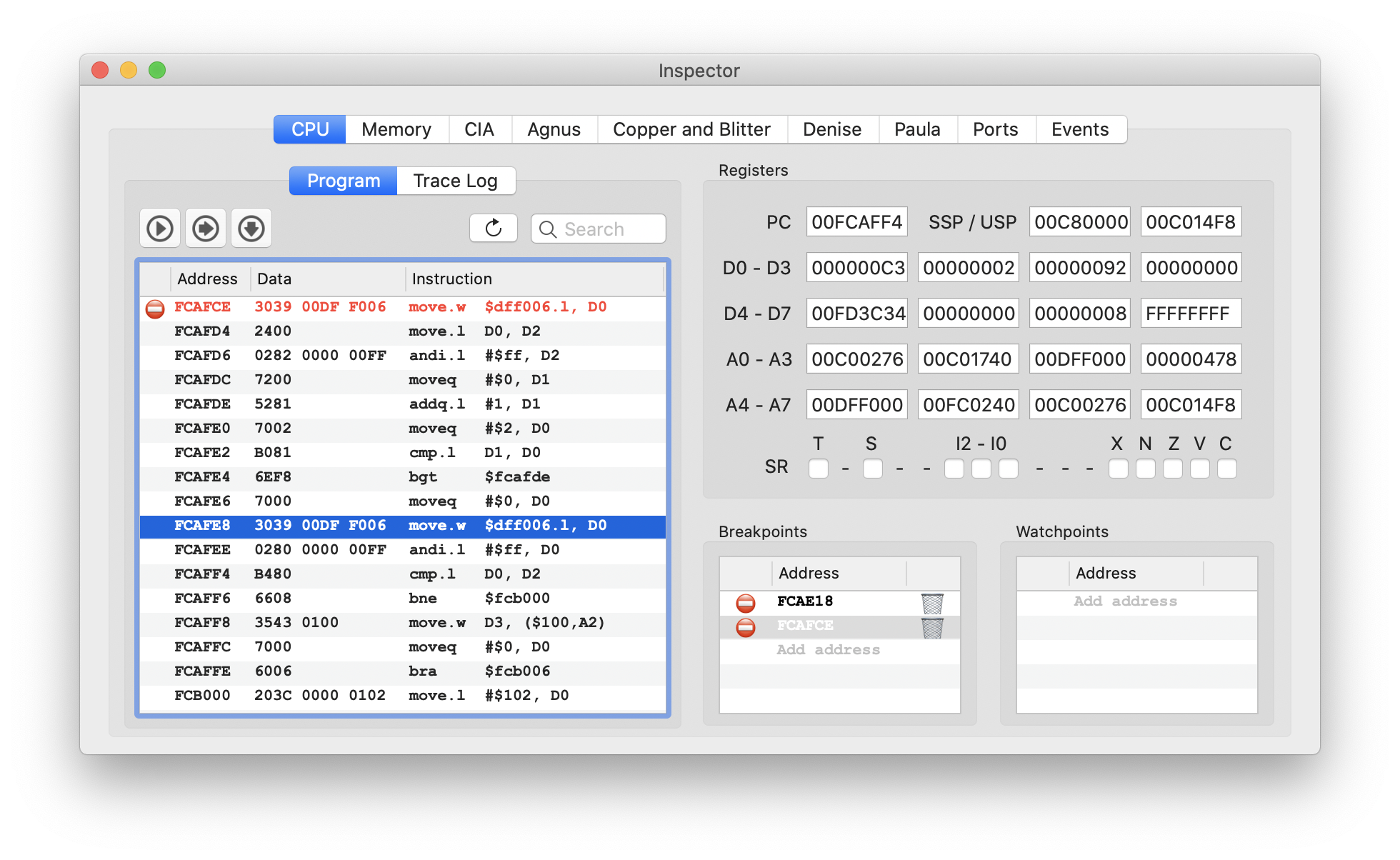The width and height of the screenshot is (1400, 860).
Task: Click the A1 register field 00C01740
Action: coord(969,359)
